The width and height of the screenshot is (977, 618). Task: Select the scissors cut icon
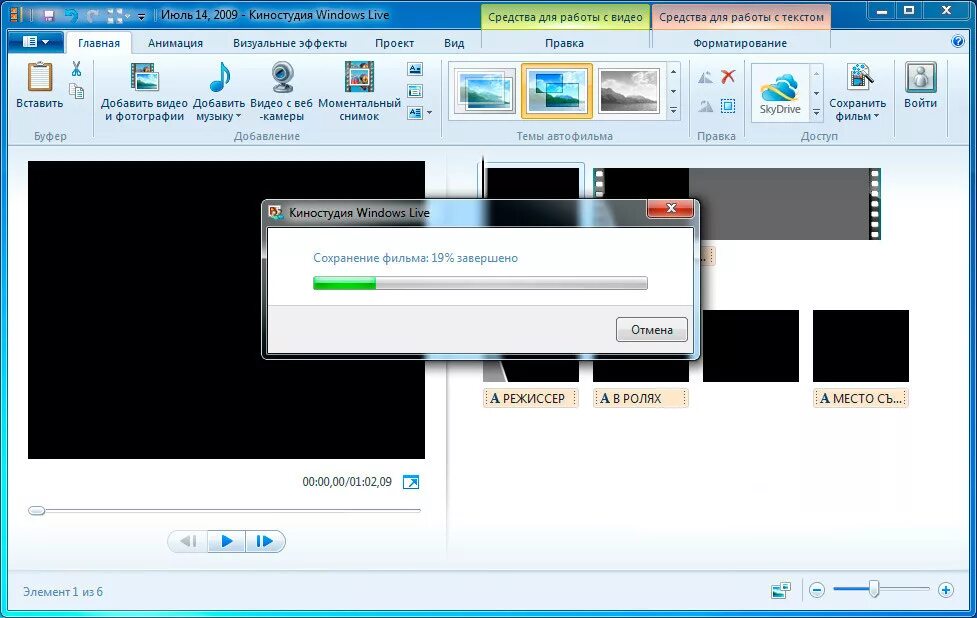[76, 69]
